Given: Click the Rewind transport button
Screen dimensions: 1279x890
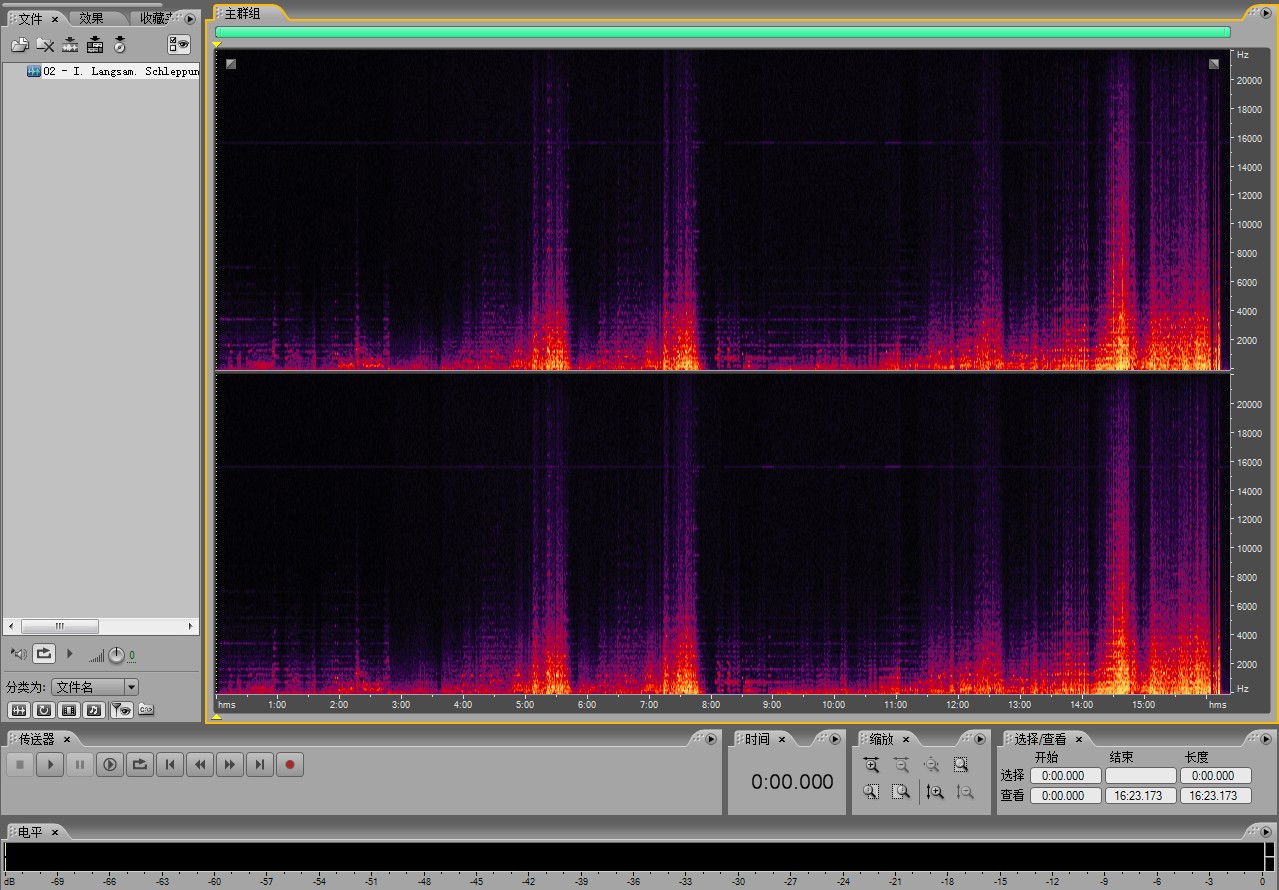Looking at the screenshot, I should tap(200, 765).
